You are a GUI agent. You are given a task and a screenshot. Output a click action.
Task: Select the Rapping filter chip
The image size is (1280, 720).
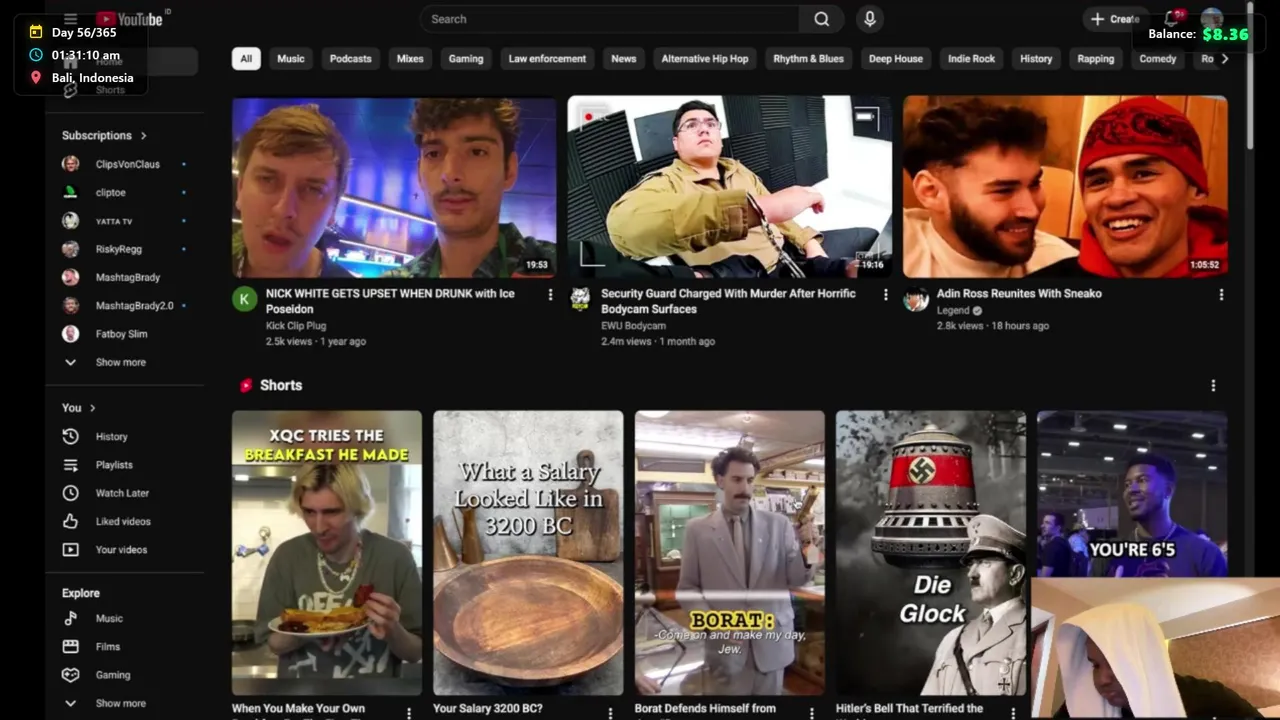1096,59
